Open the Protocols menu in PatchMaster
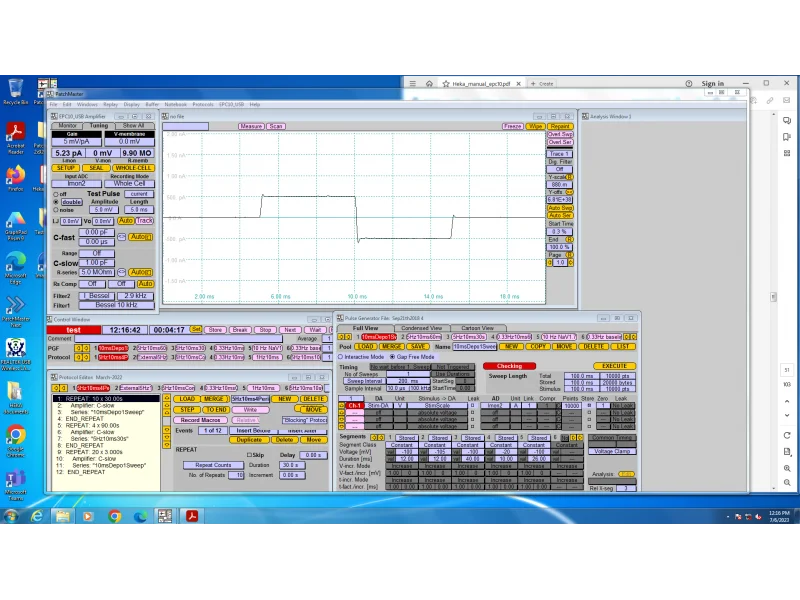 tap(203, 104)
